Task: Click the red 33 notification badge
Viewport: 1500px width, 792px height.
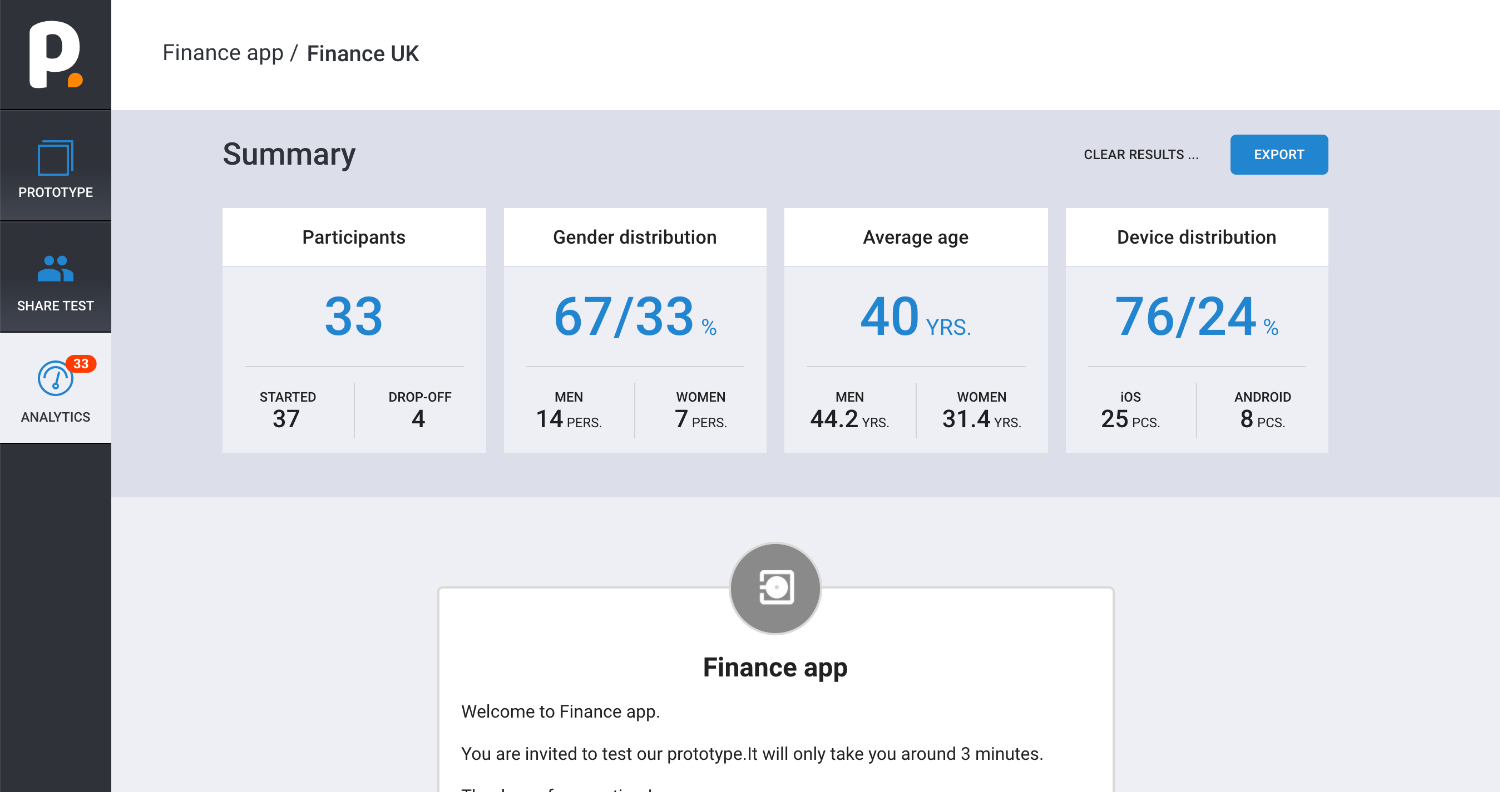Action: click(x=81, y=364)
